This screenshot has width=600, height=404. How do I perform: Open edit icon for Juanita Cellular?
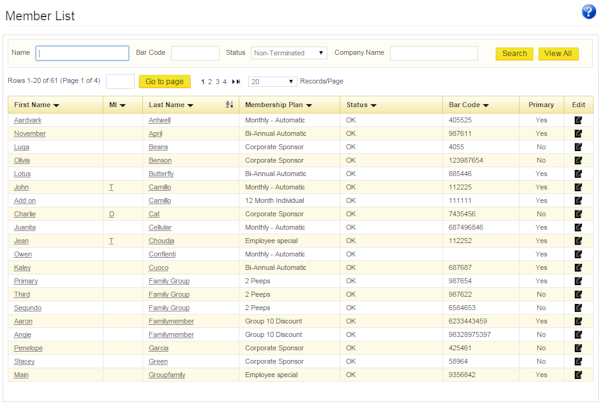578,227
